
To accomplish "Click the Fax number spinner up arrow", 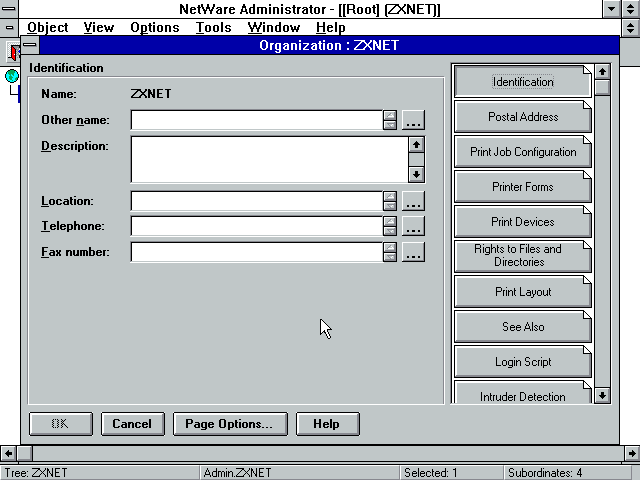I will coord(390,247).
